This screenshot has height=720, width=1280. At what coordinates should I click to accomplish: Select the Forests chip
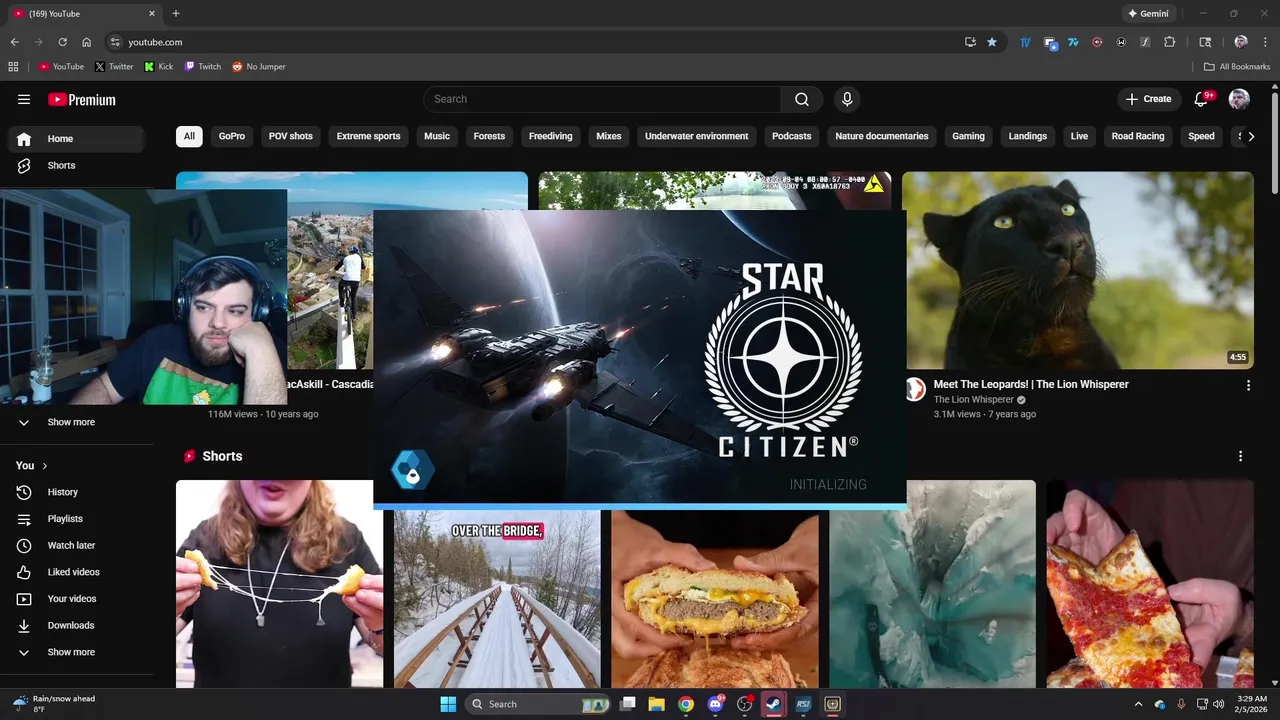489,136
